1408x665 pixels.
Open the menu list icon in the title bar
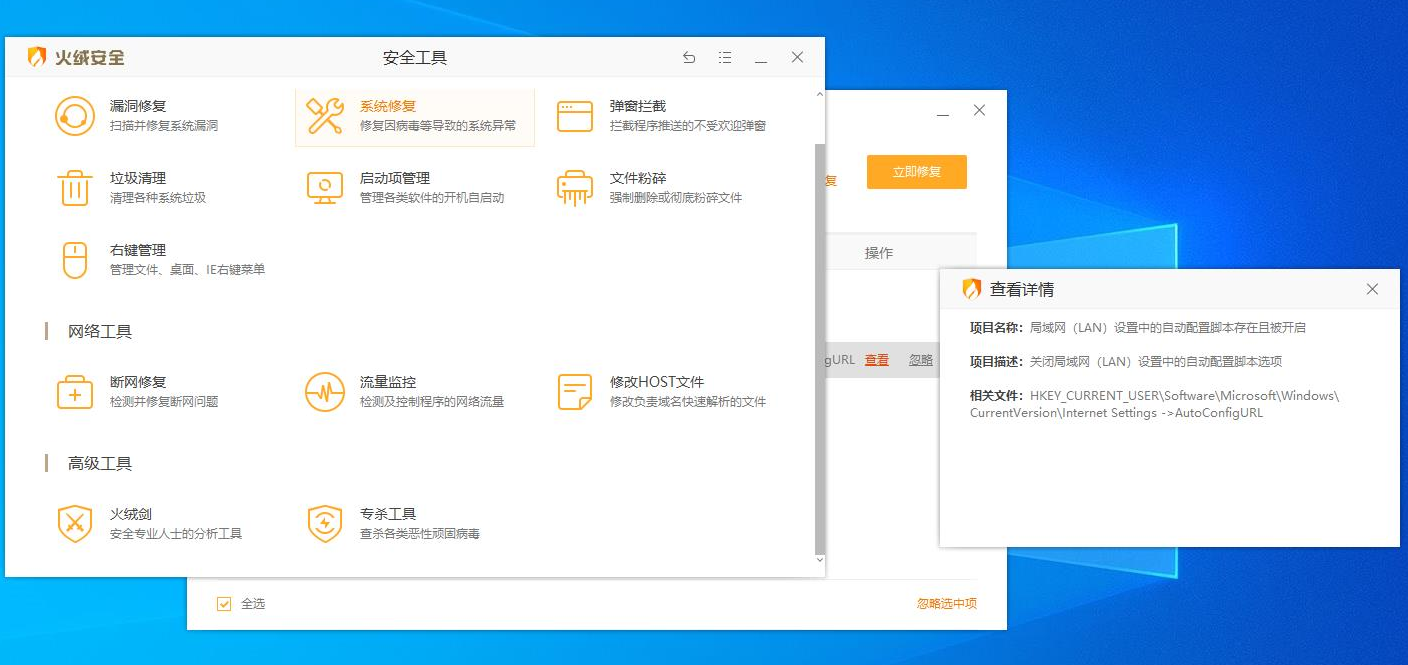click(725, 58)
